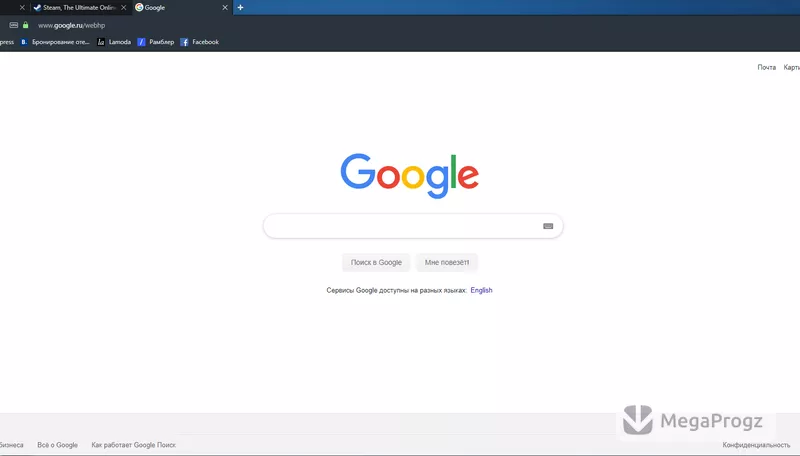Image resolution: width=800 pixels, height=456 pixels.
Task: Open the Booking bookmark
Action: [x=55, y=42]
